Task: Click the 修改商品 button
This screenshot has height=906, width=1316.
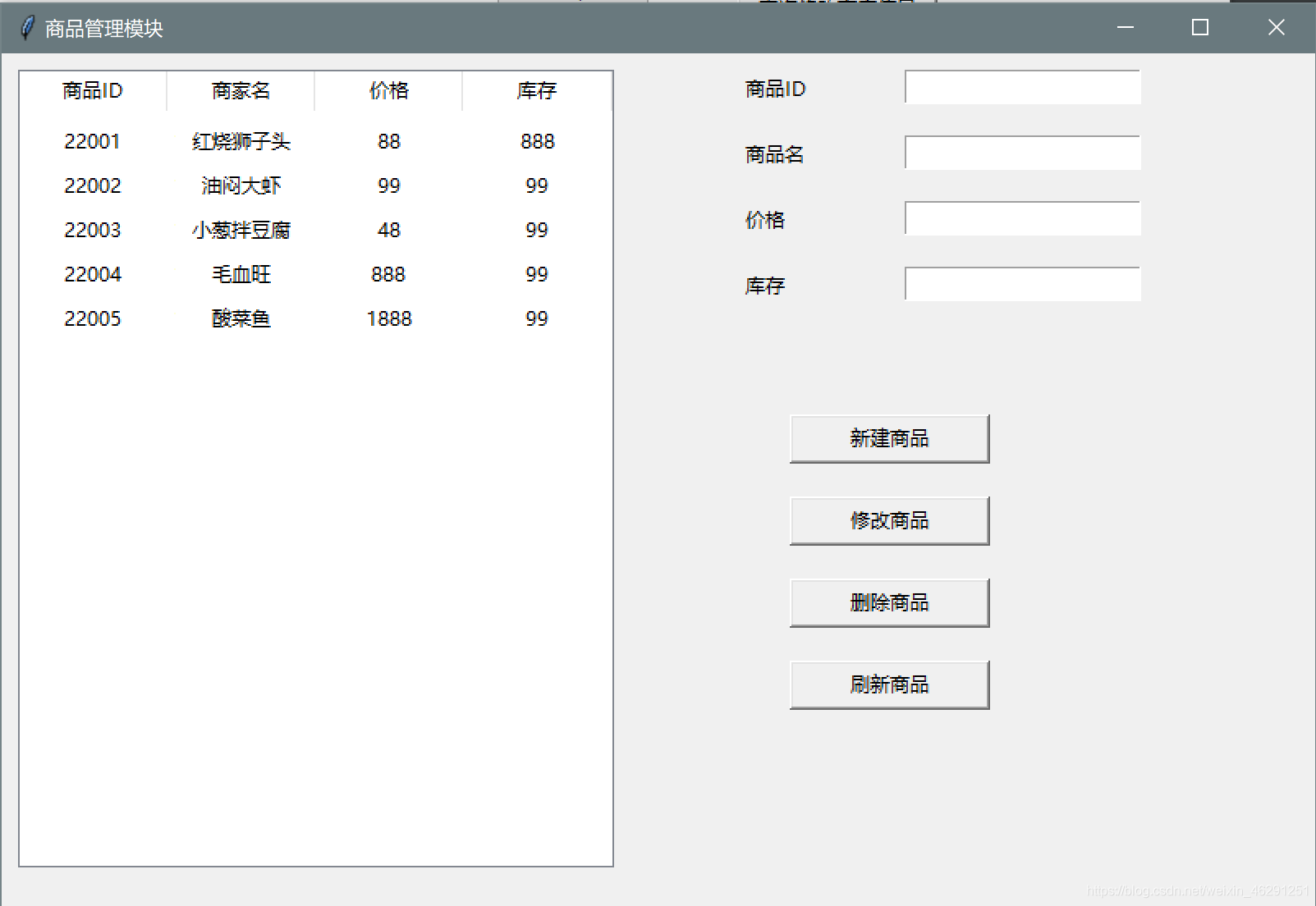Action: [x=889, y=520]
